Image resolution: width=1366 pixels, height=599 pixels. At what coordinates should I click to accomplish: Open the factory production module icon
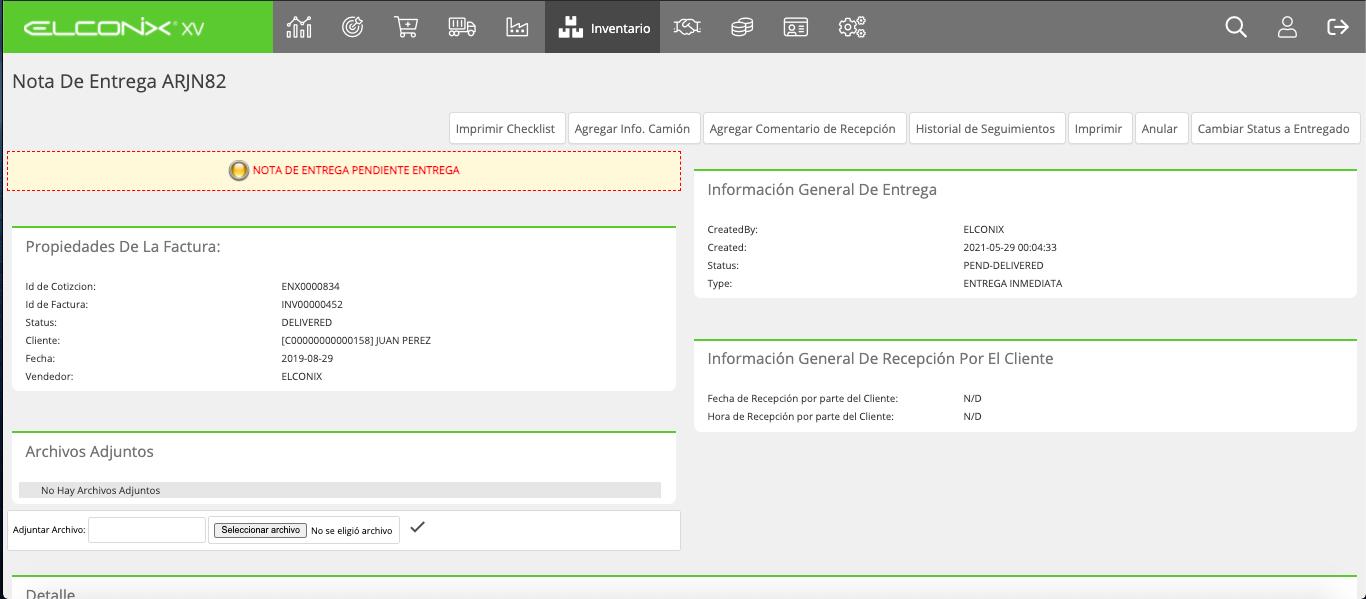pyautogui.click(x=517, y=27)
